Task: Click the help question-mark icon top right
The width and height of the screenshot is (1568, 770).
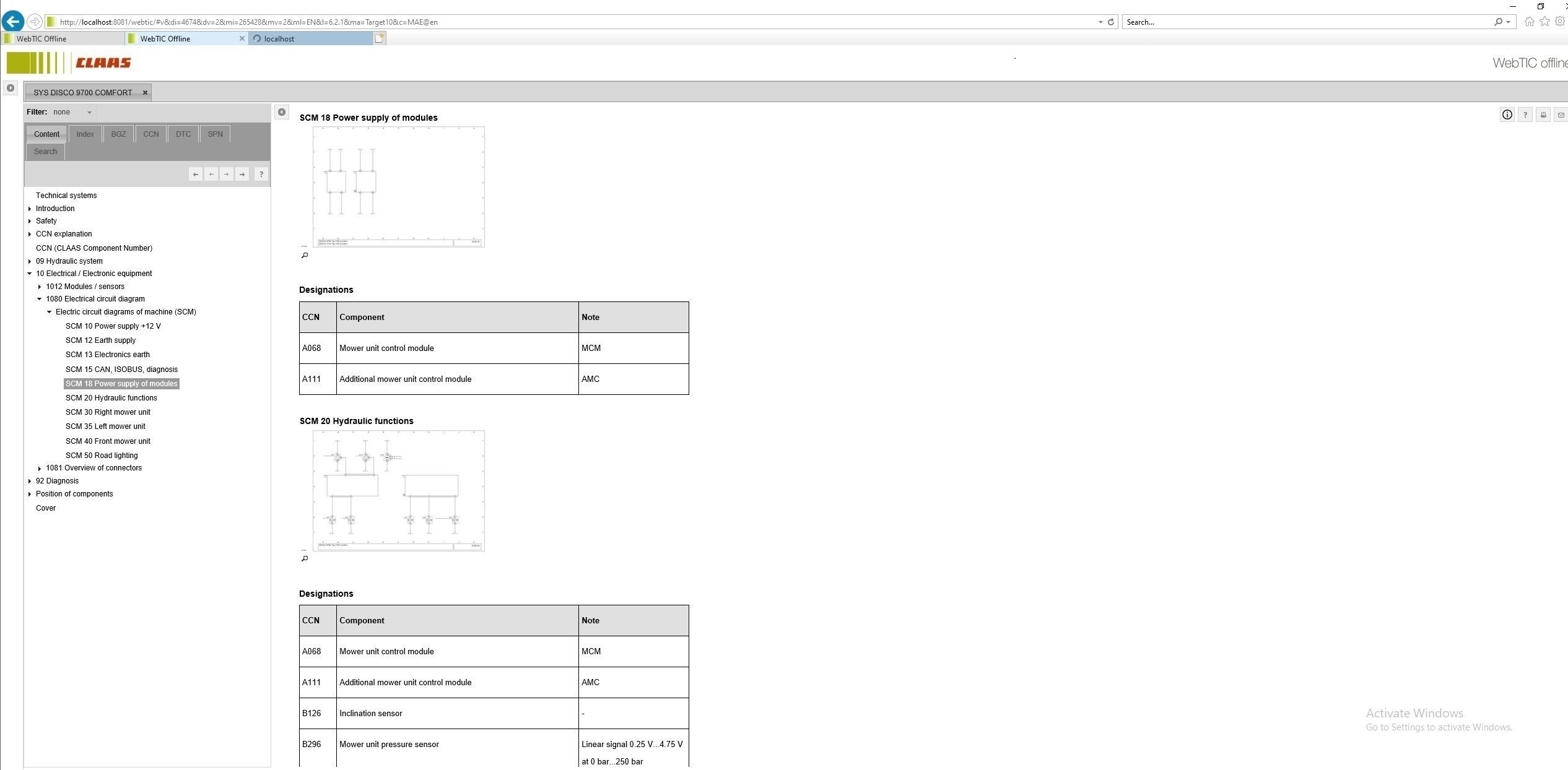Action: click(1525, 115)
